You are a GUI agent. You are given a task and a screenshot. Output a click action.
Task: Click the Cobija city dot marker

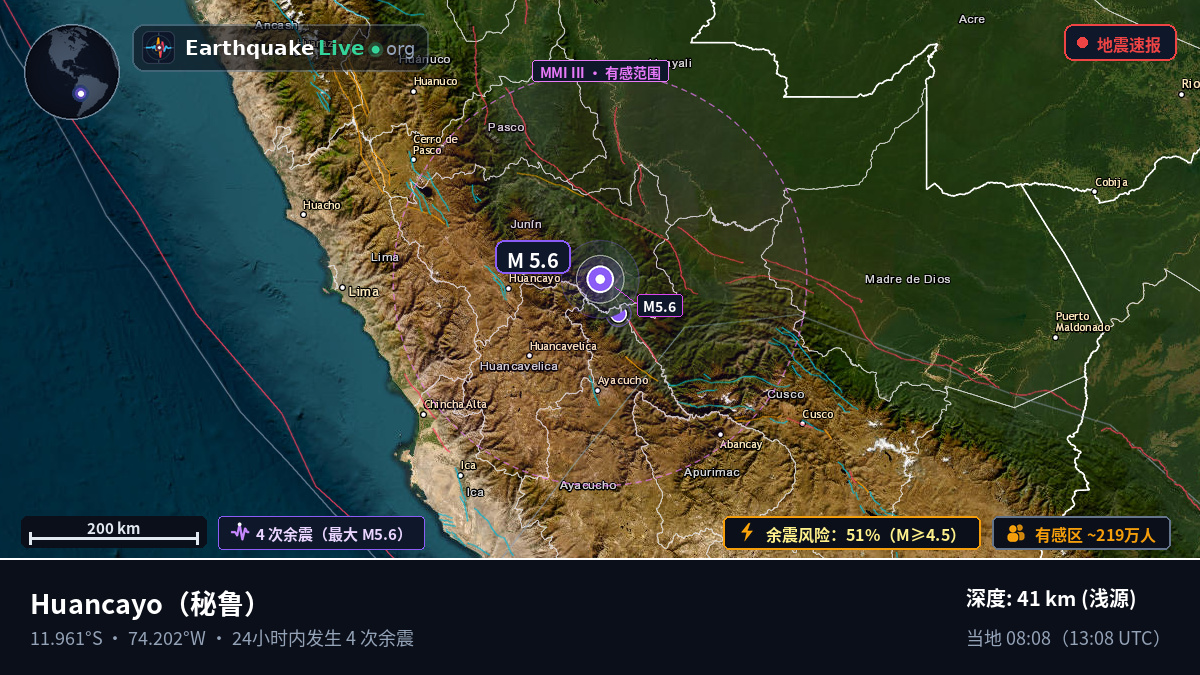[1096, 191]
